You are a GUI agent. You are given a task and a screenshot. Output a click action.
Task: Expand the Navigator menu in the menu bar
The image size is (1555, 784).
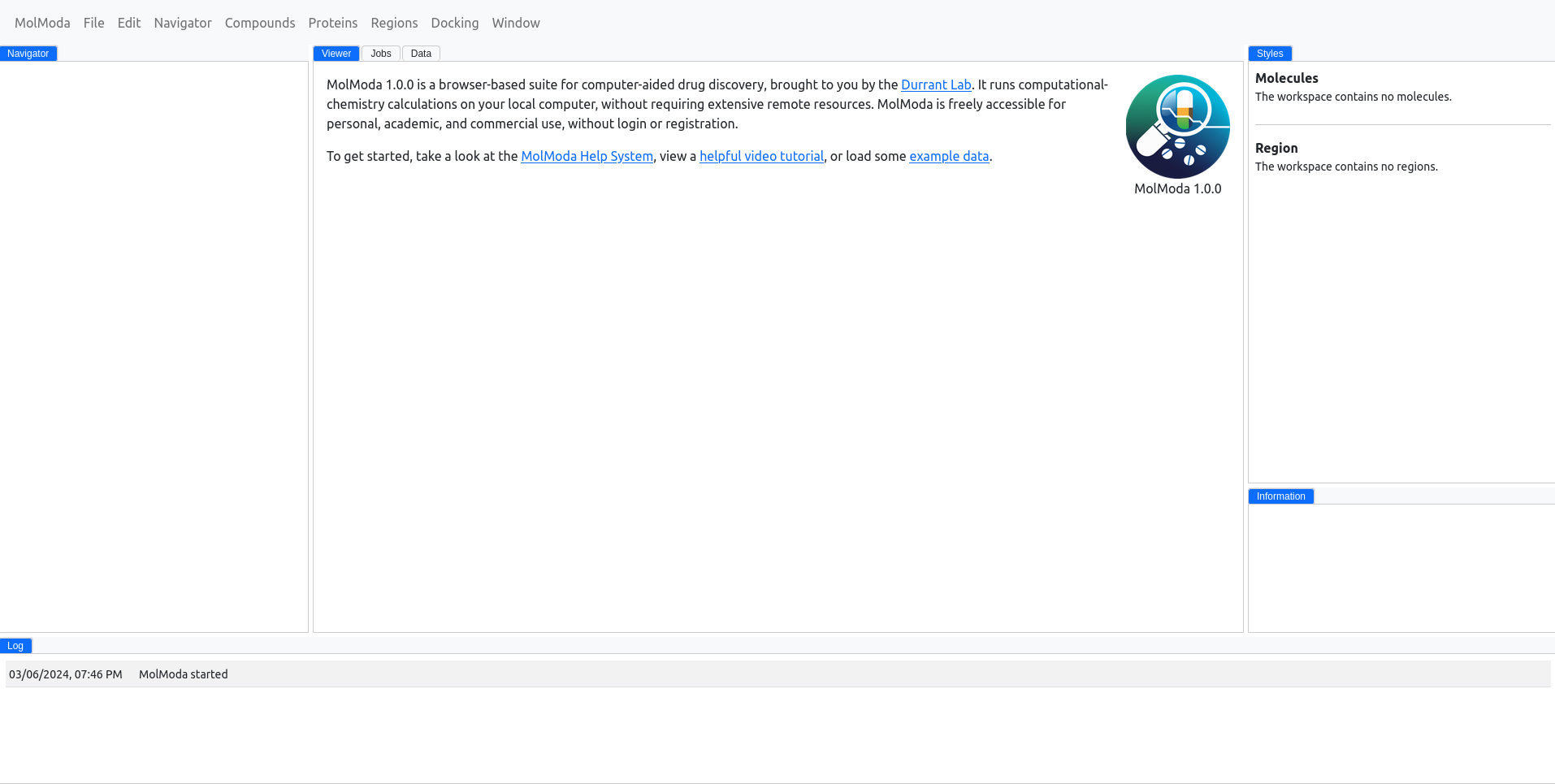[183, 23]
